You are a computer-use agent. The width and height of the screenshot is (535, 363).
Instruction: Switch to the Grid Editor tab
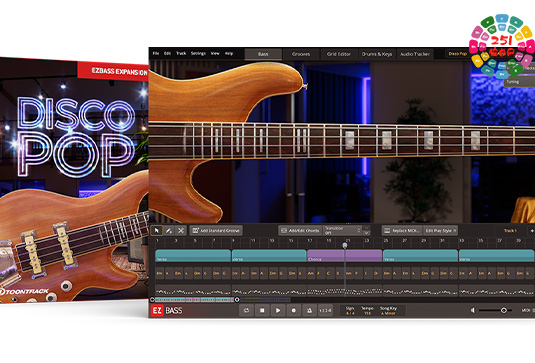point(339,54)
